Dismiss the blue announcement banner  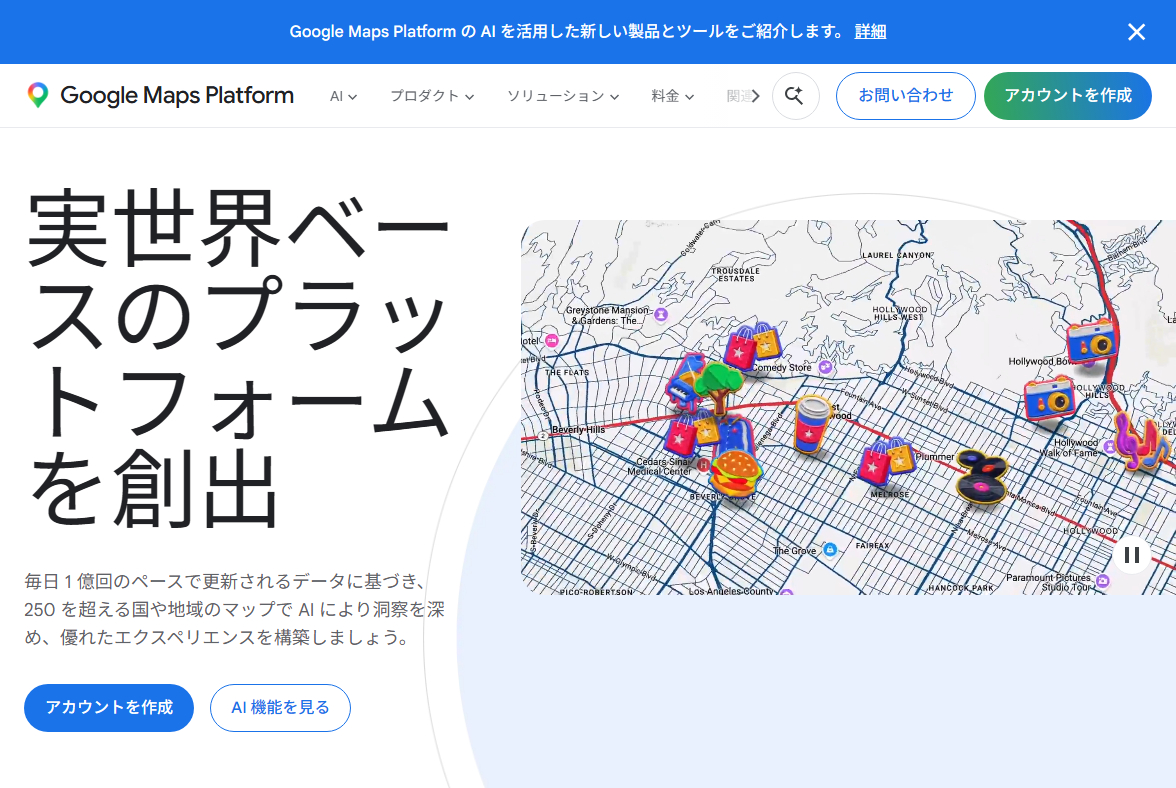pos(1136,32)
